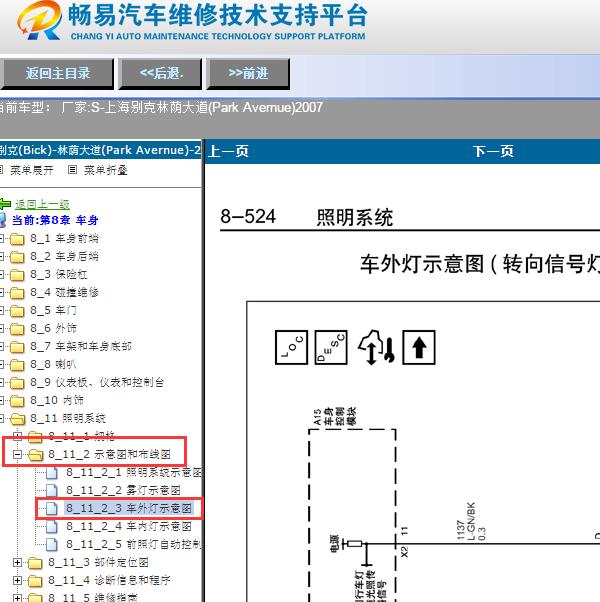Click the folder icon for 8_11_4 诊断信息和程序
Image resolution: width=600 pixels, height=602 pixels.
point(35,581)
